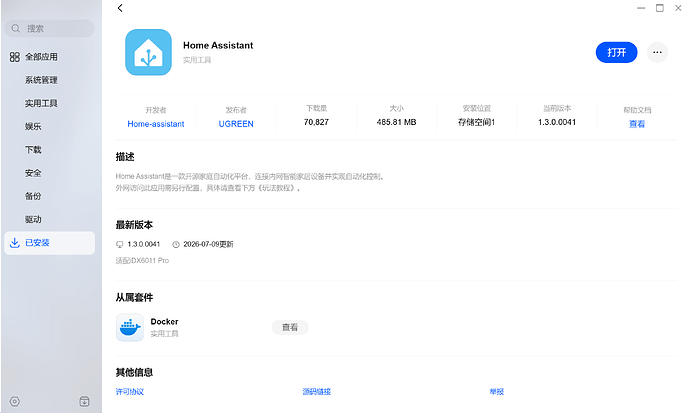Click the 从属套件 section heading
This screenshot has height=413, width=690.
point(134,297)
